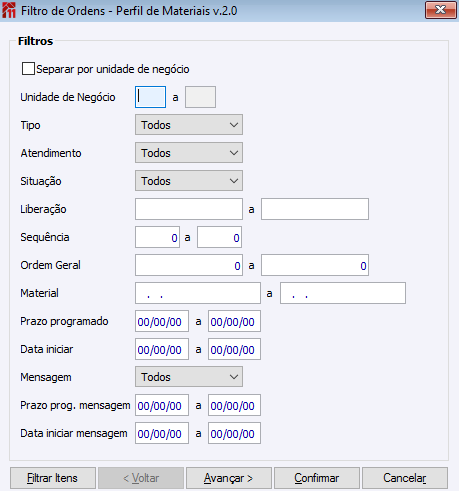The height and width of the screenshot is (491, 459).
Task: Click the Prazo programado end date
Action: coord(234,321)
